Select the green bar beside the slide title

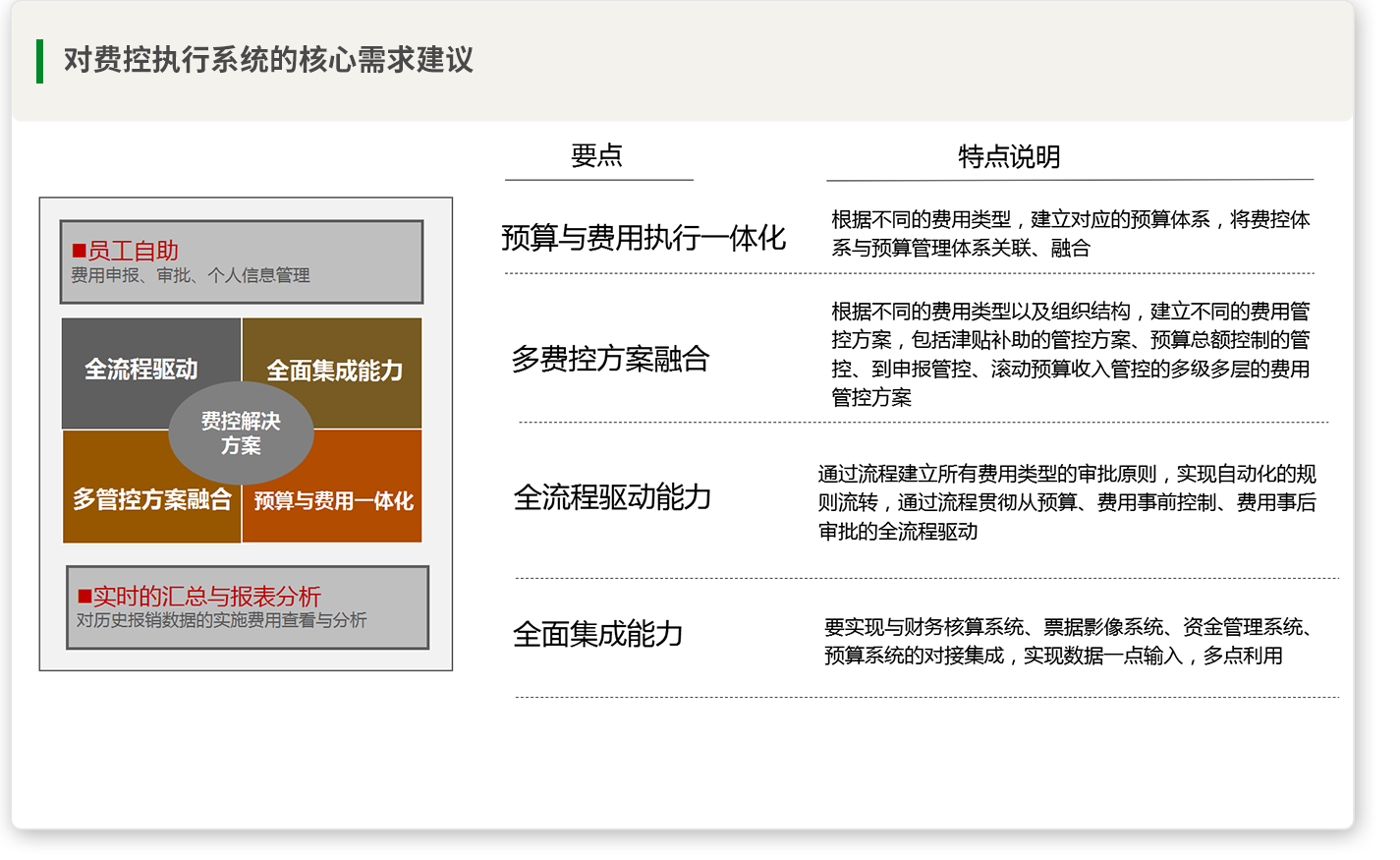[39, 61]
